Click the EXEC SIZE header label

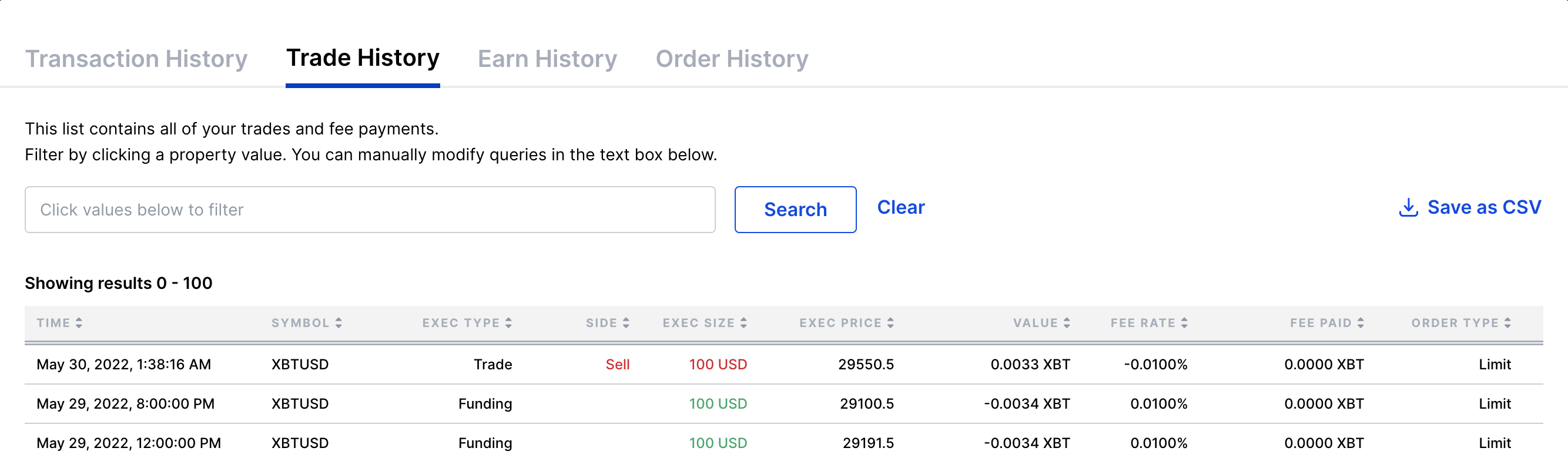coord(699,323)
